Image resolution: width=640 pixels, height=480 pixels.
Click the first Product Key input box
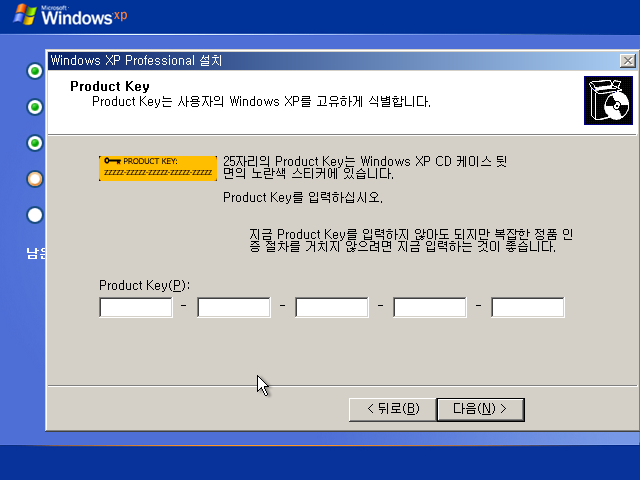coord(136,307)
